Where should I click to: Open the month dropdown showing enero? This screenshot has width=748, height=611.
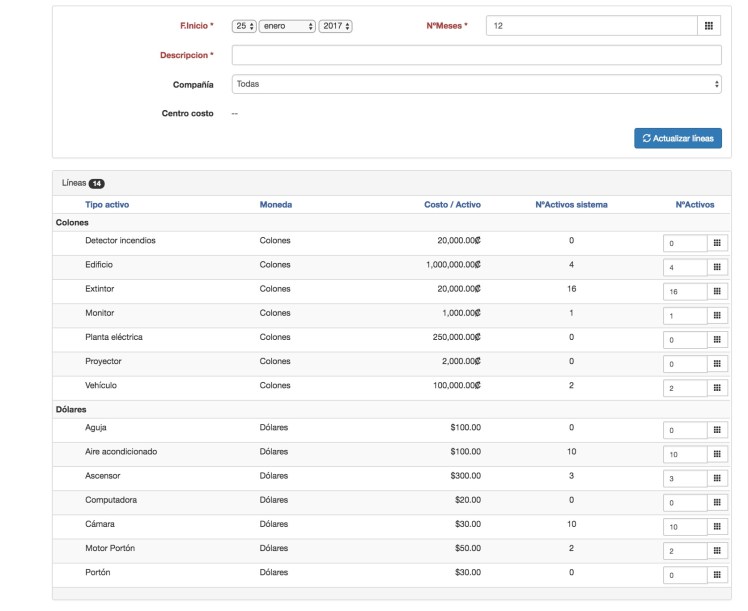287,25
